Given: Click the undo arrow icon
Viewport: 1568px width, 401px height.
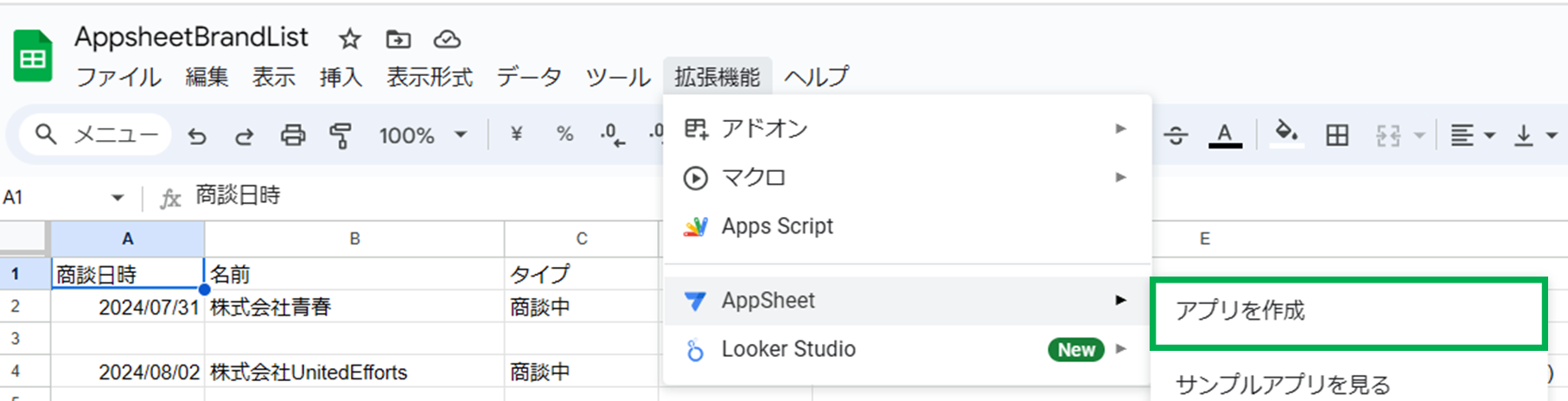Looking at the screenshot, I should click(197, 136).
